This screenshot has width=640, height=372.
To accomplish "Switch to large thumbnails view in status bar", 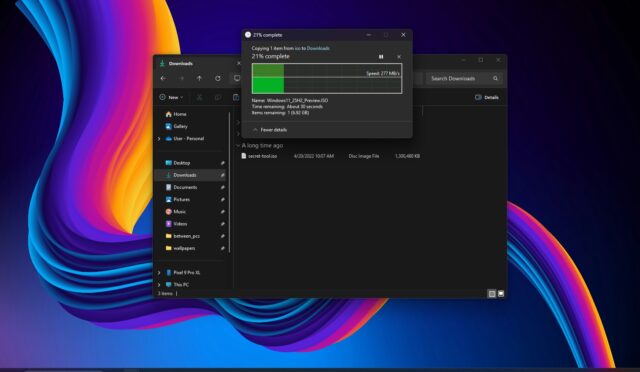I will tap(501, 294).
